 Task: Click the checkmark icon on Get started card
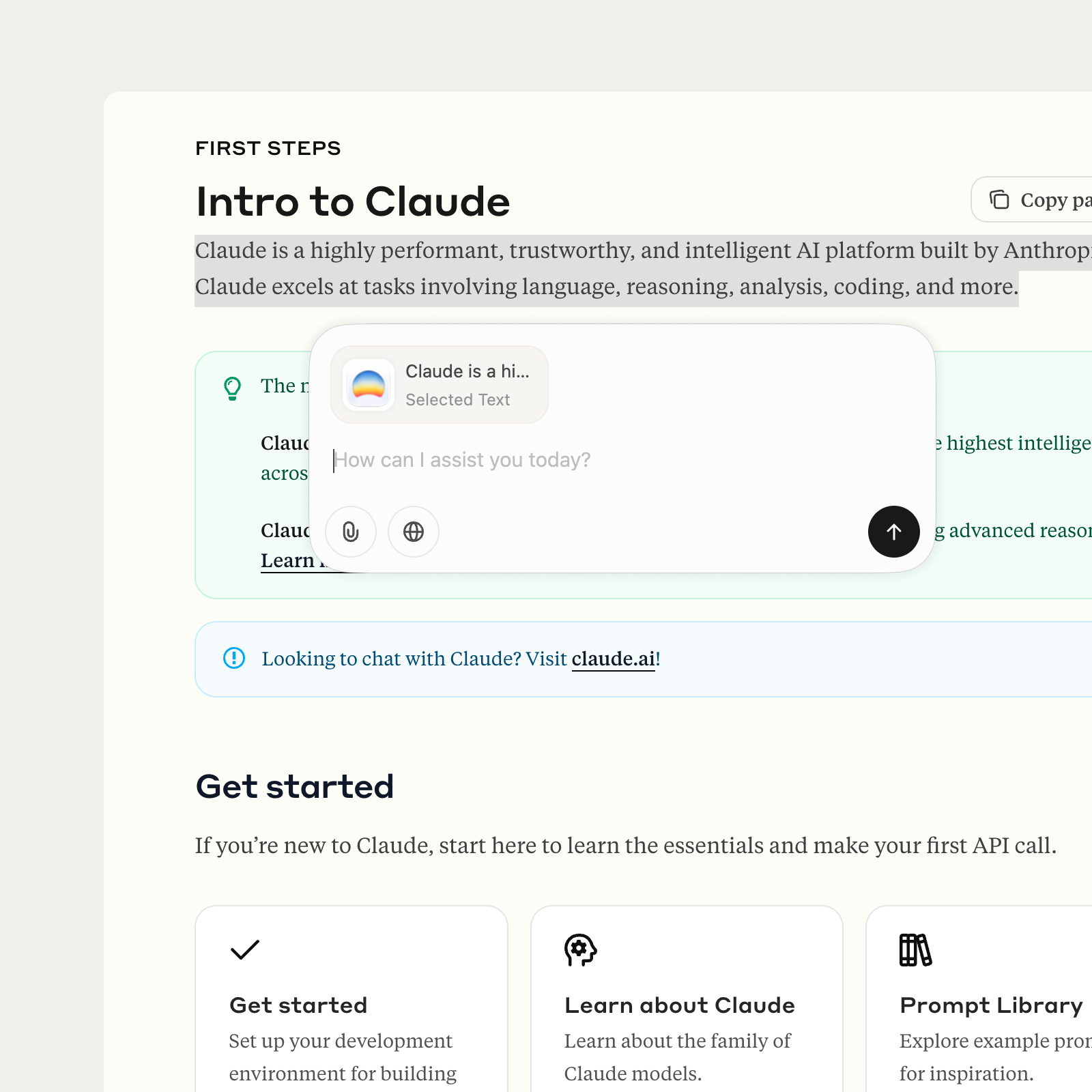245,949
